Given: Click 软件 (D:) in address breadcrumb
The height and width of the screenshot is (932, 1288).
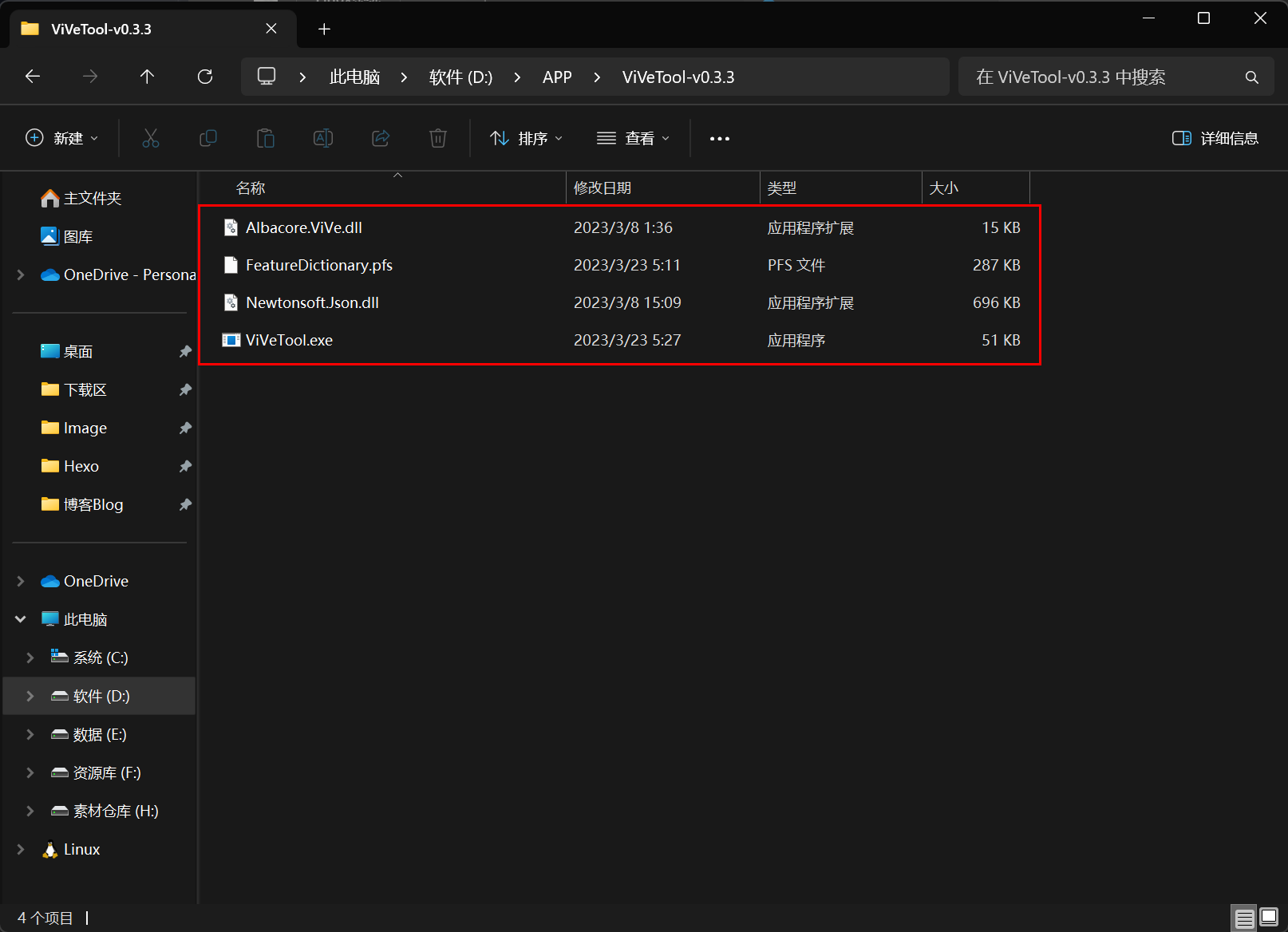Looking at the screenshot, I should point(460,77).
